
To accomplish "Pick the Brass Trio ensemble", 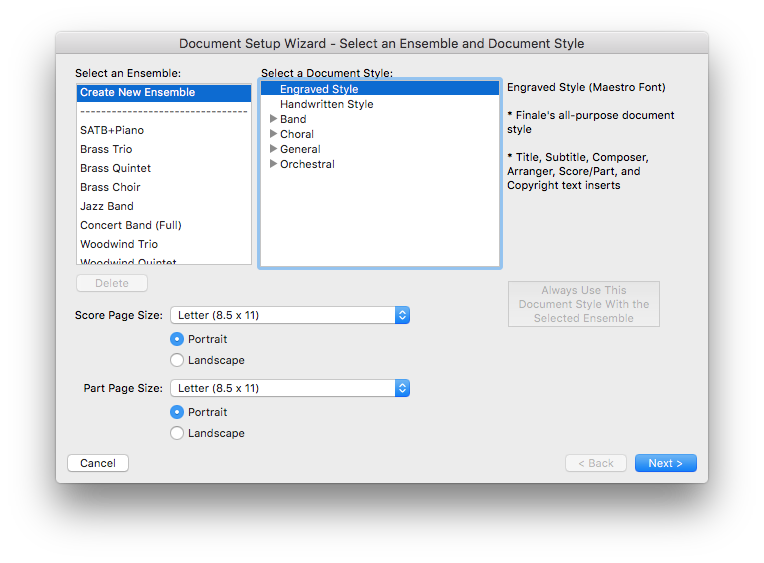I will point(164,149).
